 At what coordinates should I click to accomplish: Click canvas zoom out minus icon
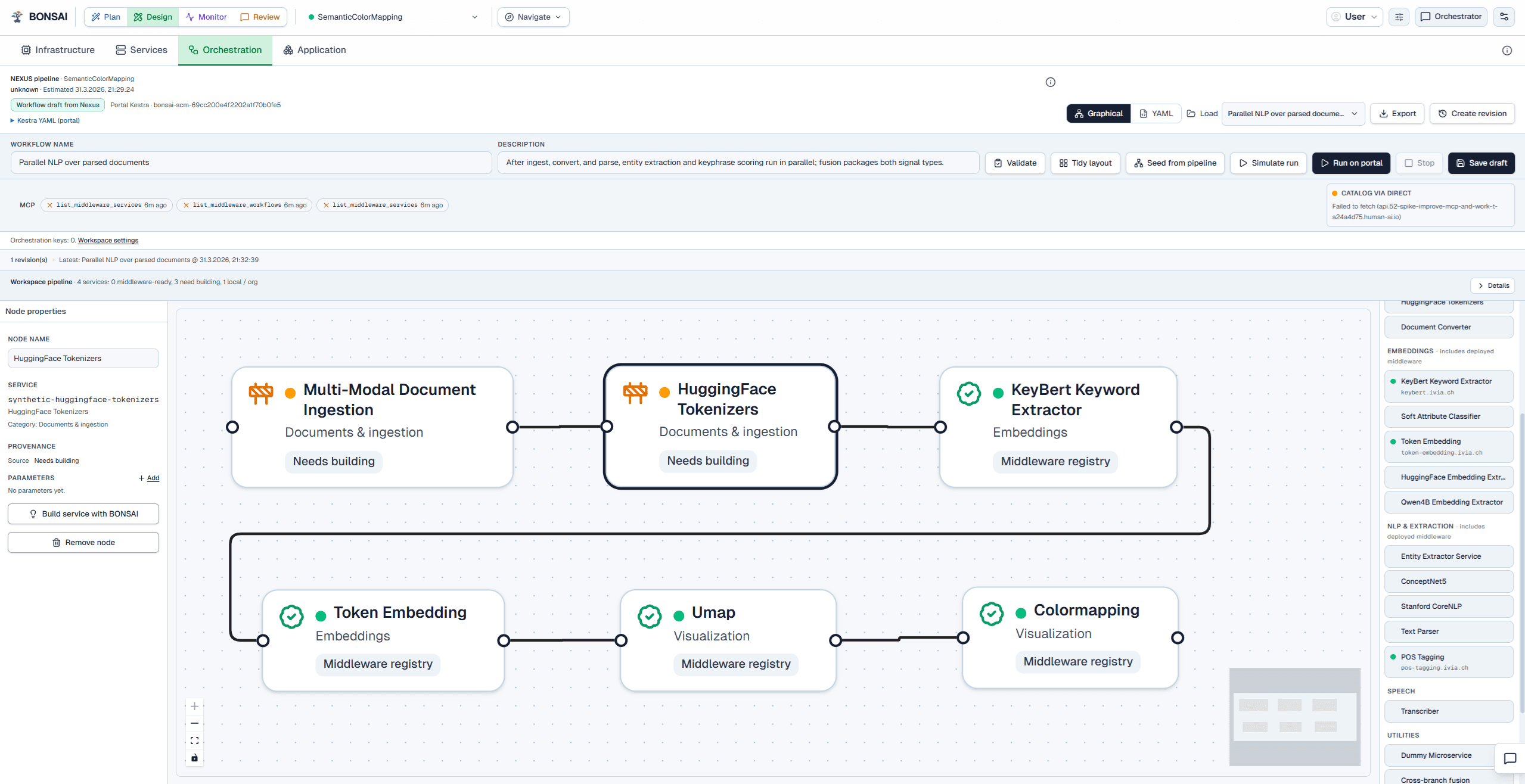click(x=194, y=723)
